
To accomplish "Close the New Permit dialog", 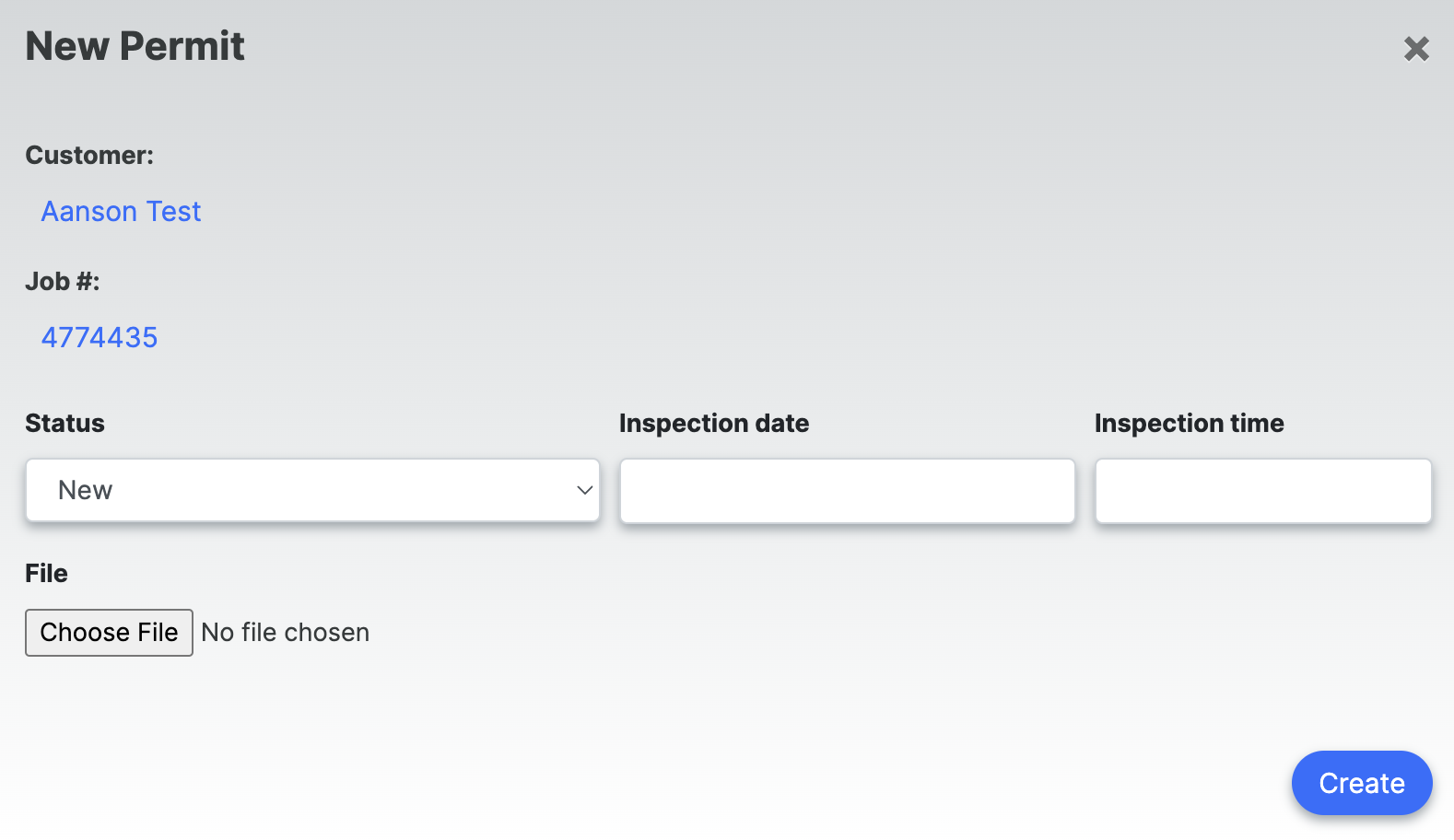I will point(1416,49).
